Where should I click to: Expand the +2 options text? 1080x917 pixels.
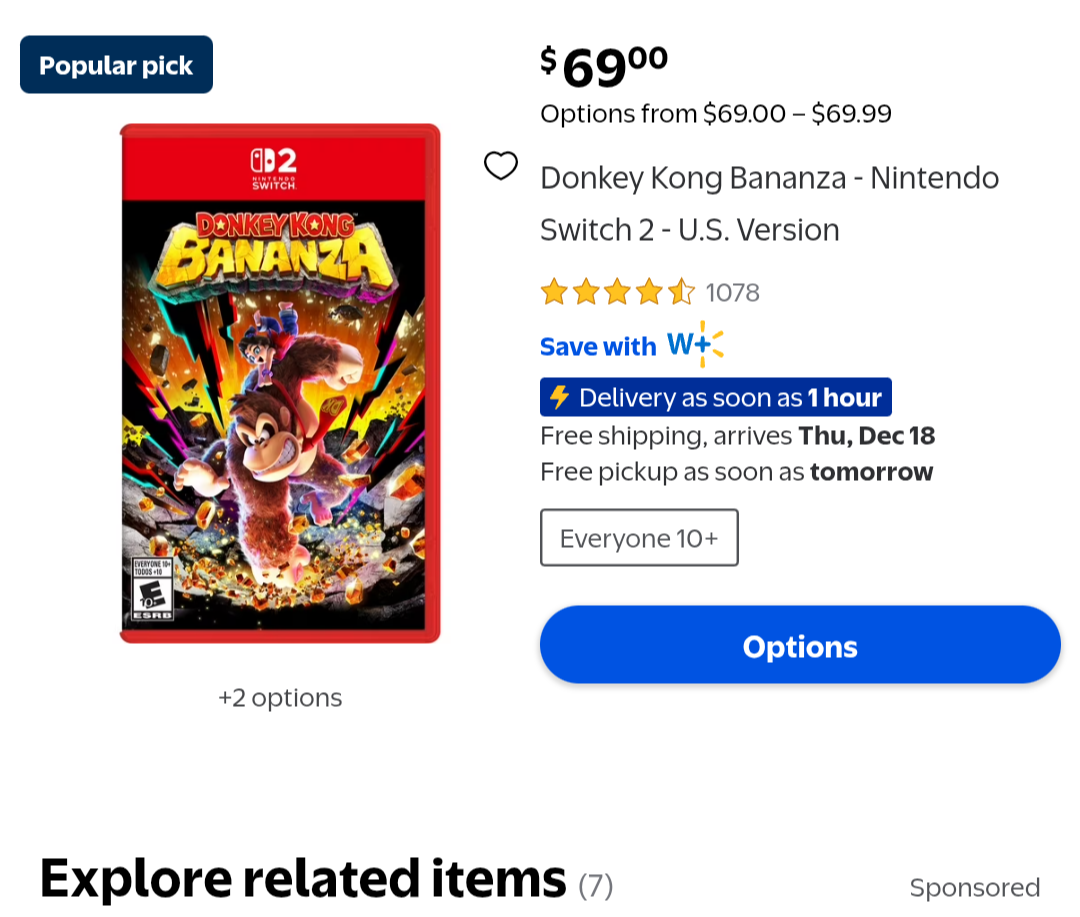tap(280, 697)
